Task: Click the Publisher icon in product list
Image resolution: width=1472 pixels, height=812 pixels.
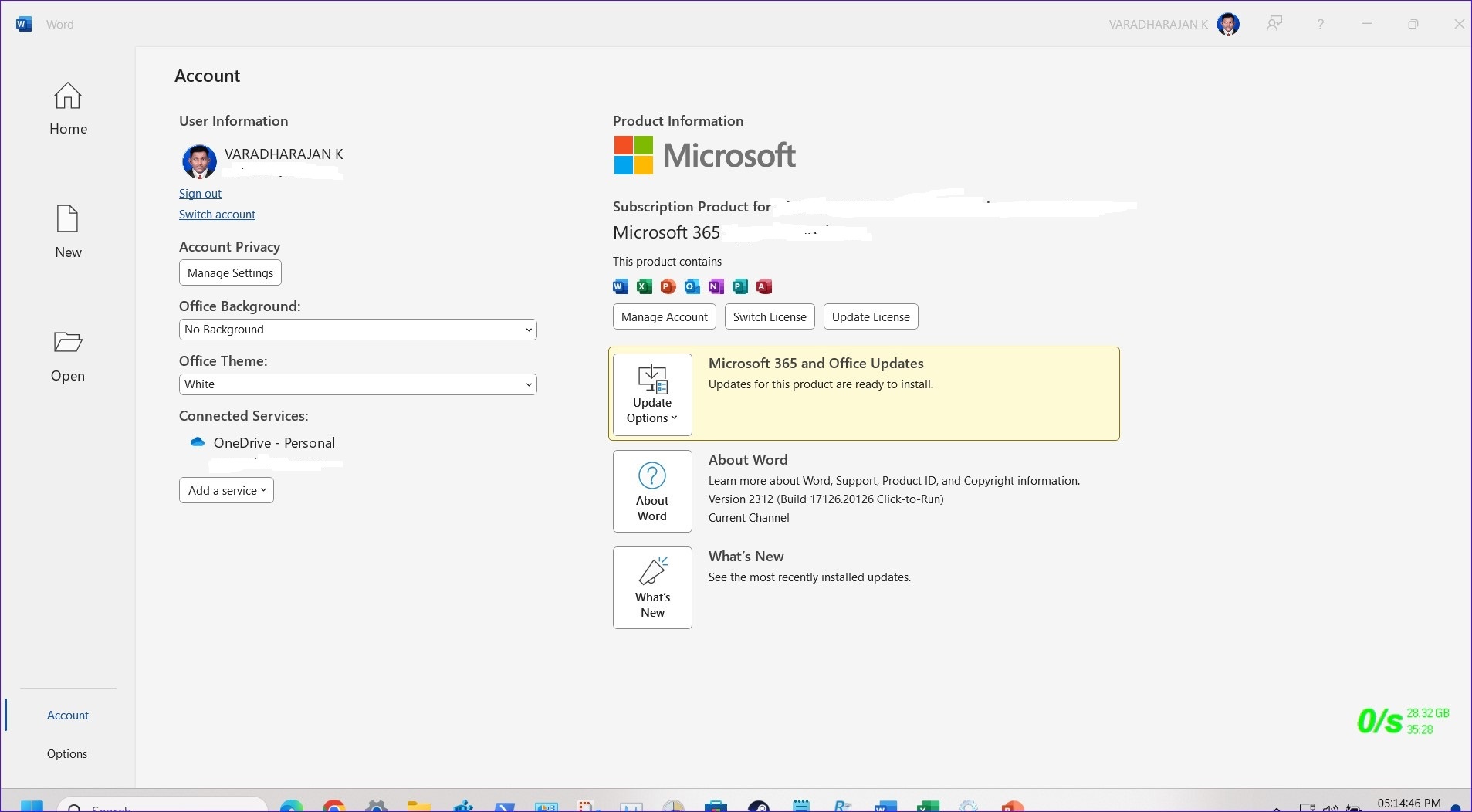Action: coord(740,286)
